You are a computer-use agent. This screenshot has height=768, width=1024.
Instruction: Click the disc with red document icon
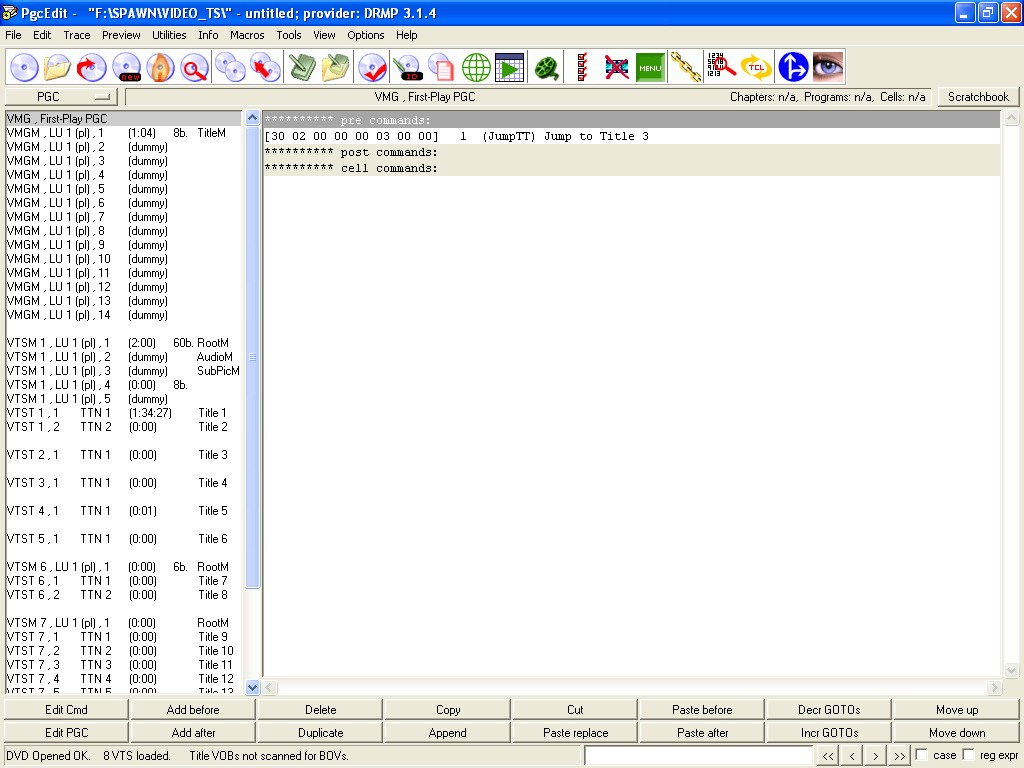442,67
